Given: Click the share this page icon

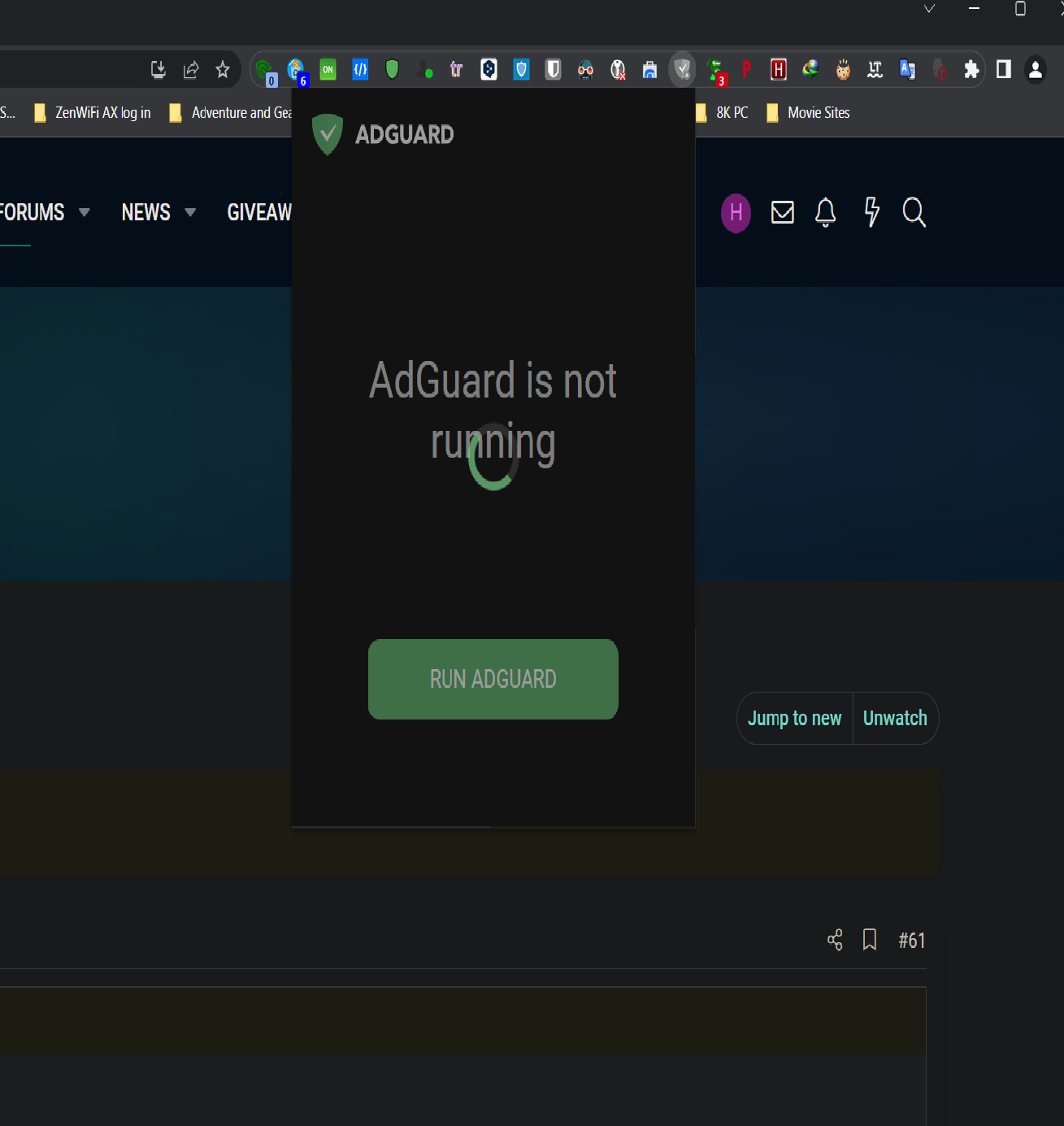Looking at the screenshot, I should (x=191, y=70).
